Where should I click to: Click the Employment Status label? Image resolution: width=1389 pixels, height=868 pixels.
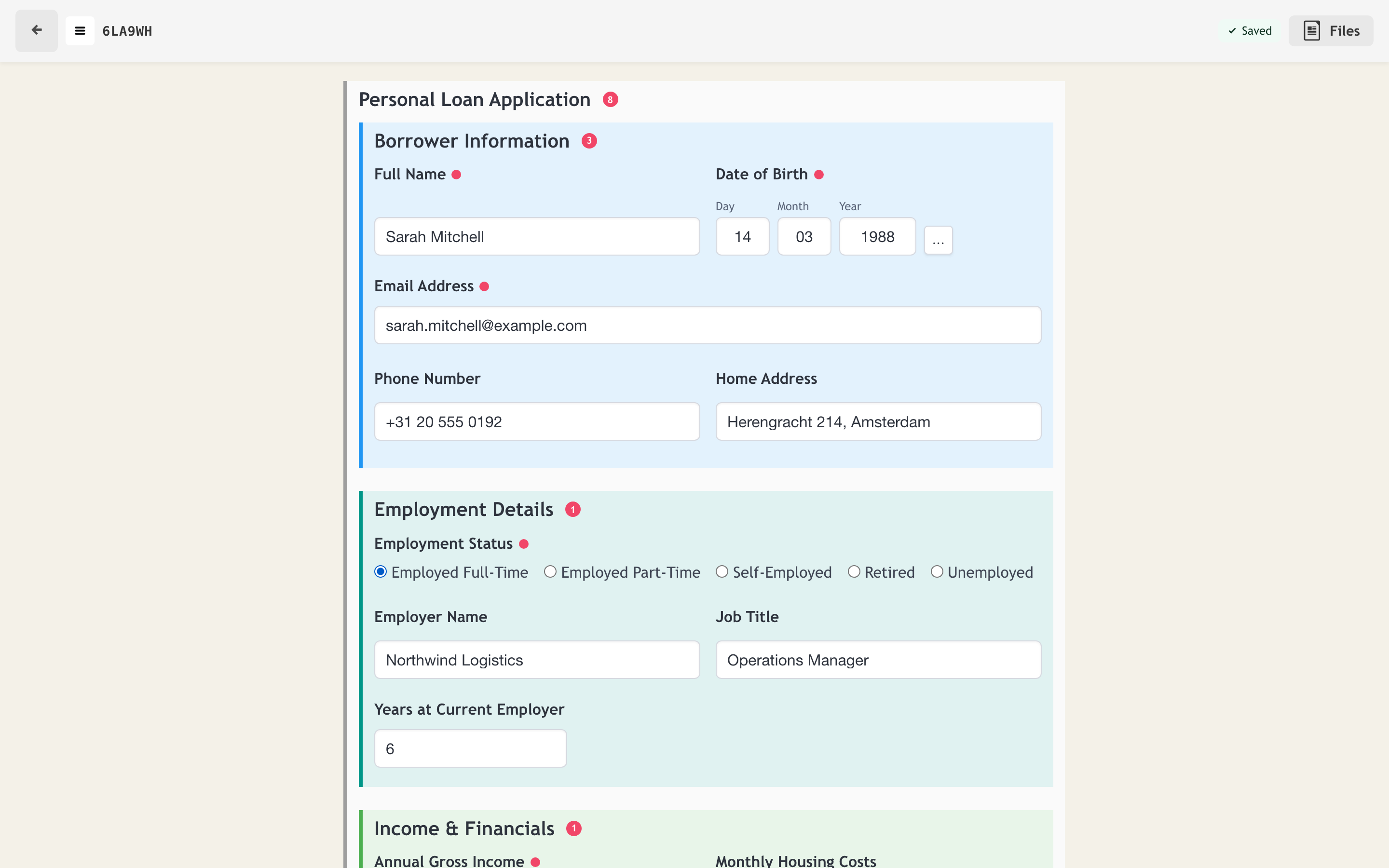click(x=444, y=543)
